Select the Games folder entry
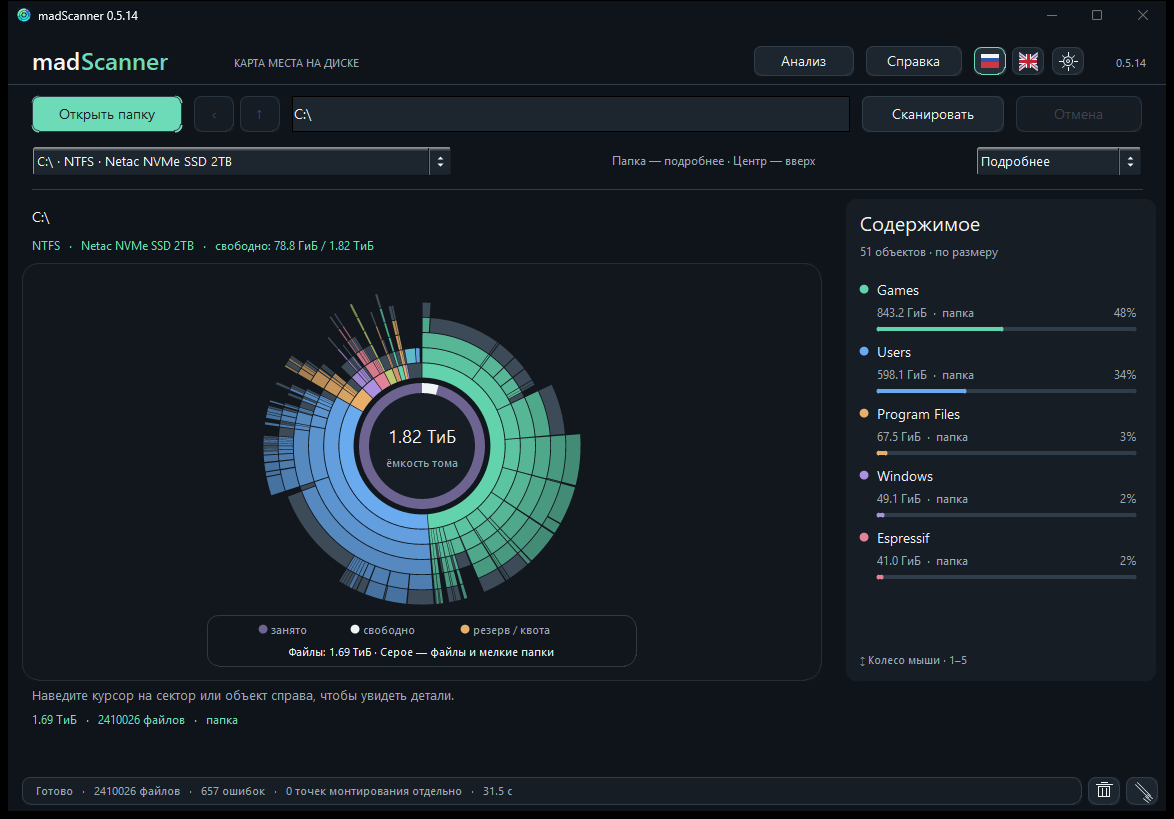The image size is (1174, 819). (998, 308)
